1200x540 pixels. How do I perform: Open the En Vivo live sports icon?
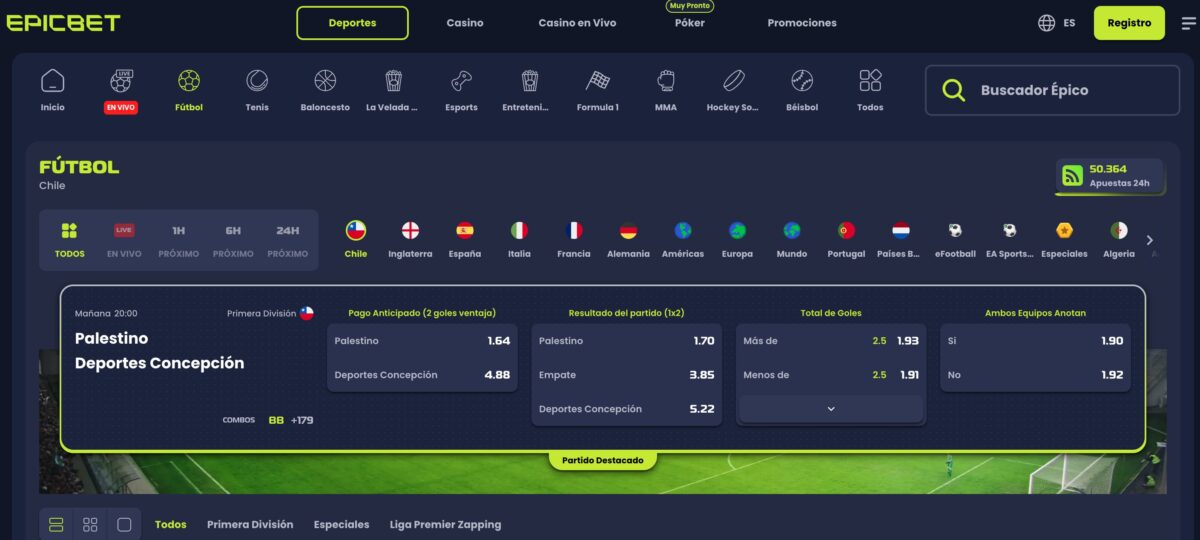pyautogui.click(x=121, y=90)
